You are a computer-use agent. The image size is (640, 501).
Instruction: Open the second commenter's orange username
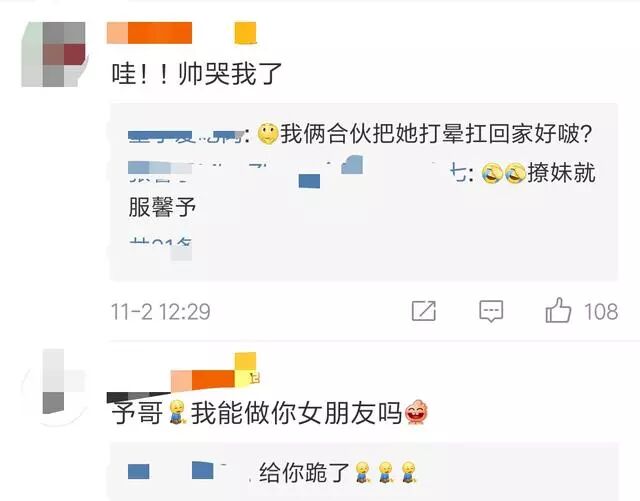pyautogui.click(x=202, y=381)
